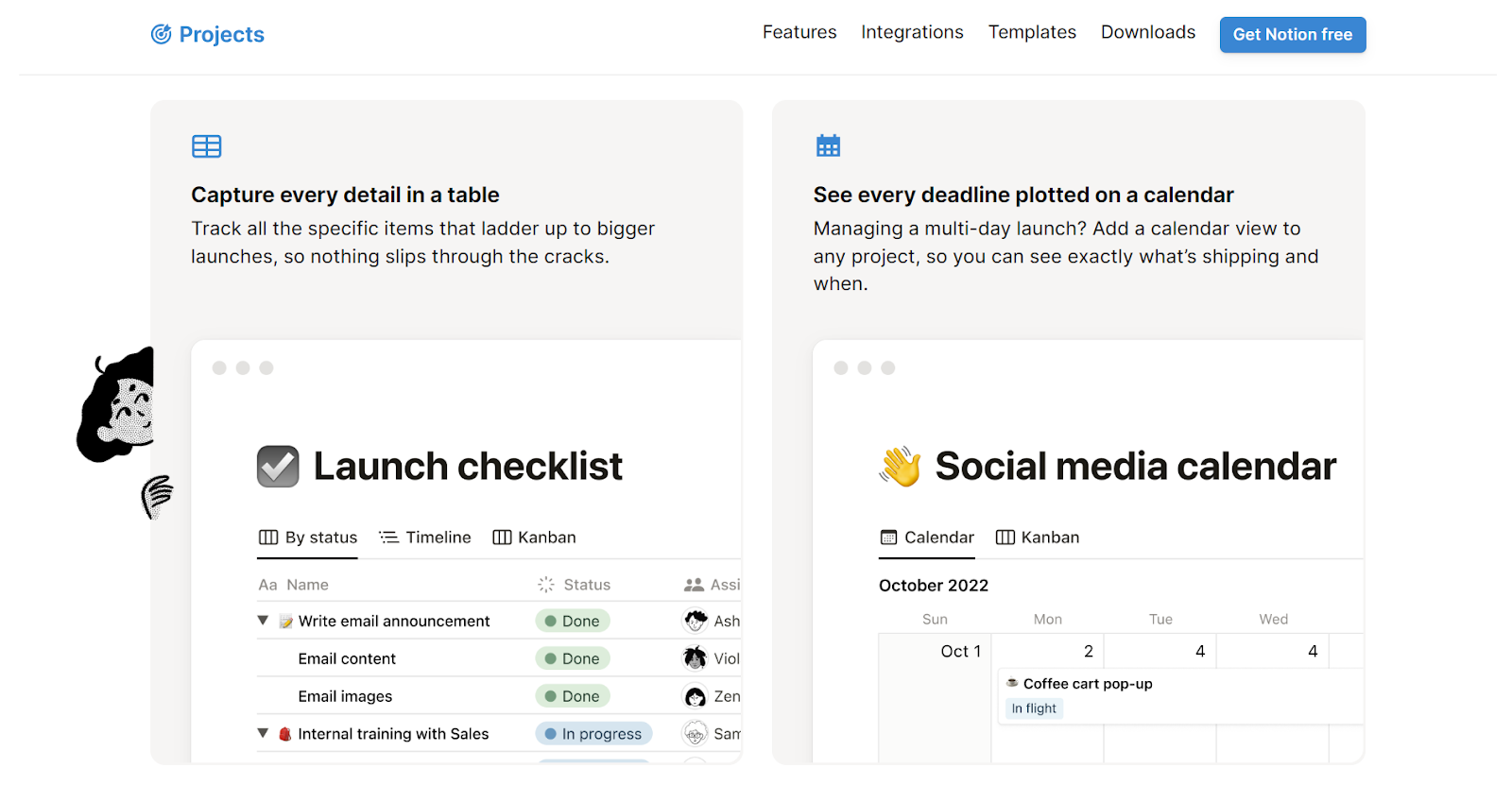Collapse the Write email announcement row
This screenshot has height=785, width=1512.
[263, 621]
